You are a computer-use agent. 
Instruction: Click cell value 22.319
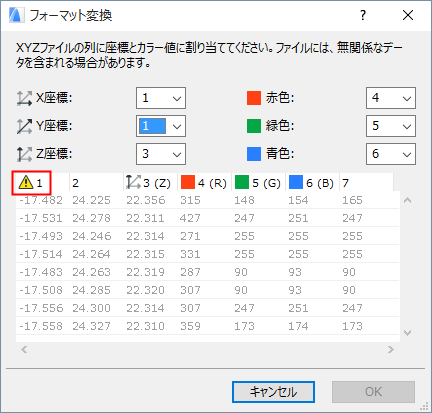click(x=146, y=272)
